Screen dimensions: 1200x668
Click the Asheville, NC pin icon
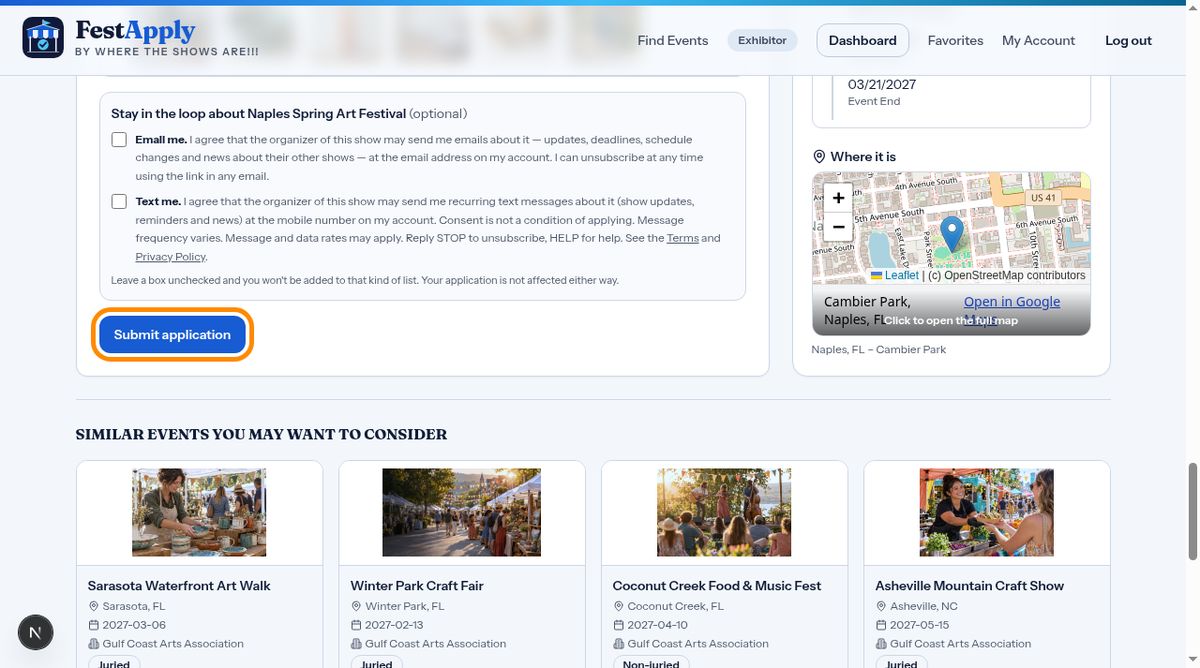882,606
